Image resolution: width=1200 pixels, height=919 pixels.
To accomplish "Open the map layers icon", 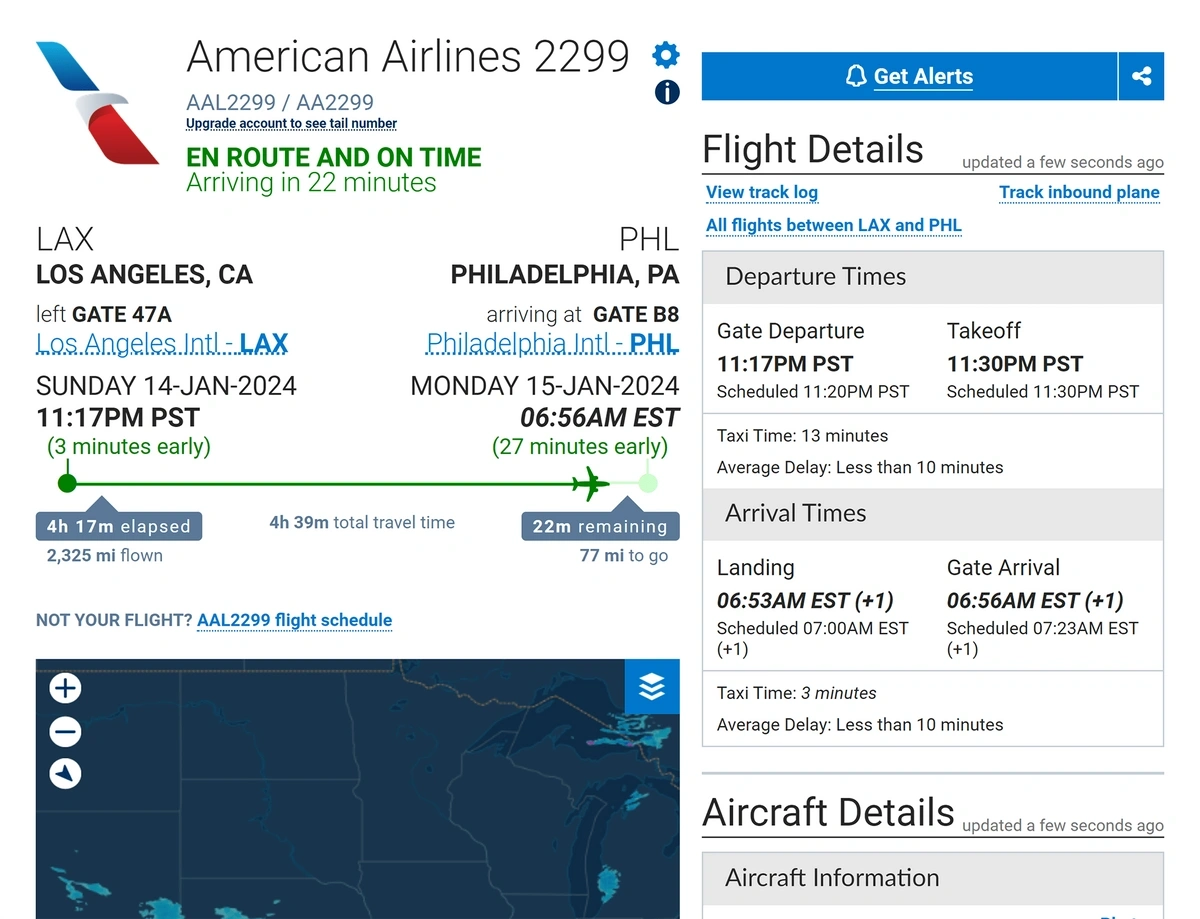I will [652, 686].
